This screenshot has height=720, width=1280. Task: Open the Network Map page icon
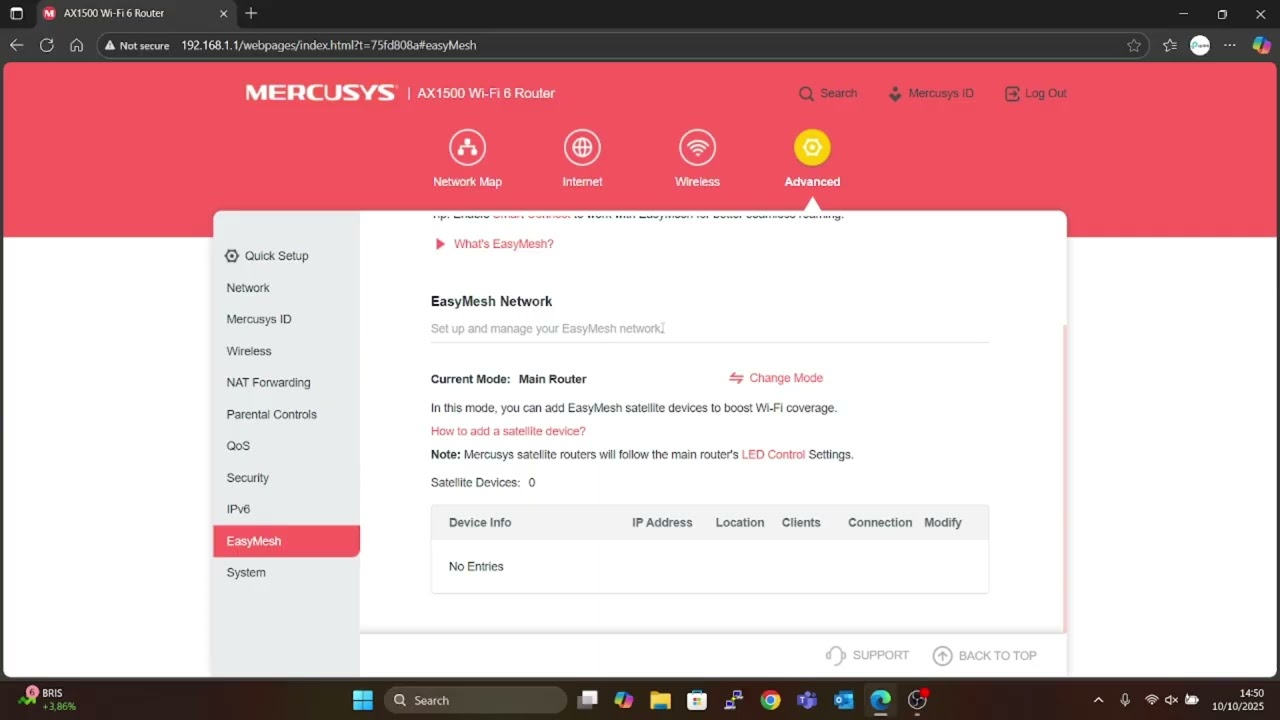point(467,147)
